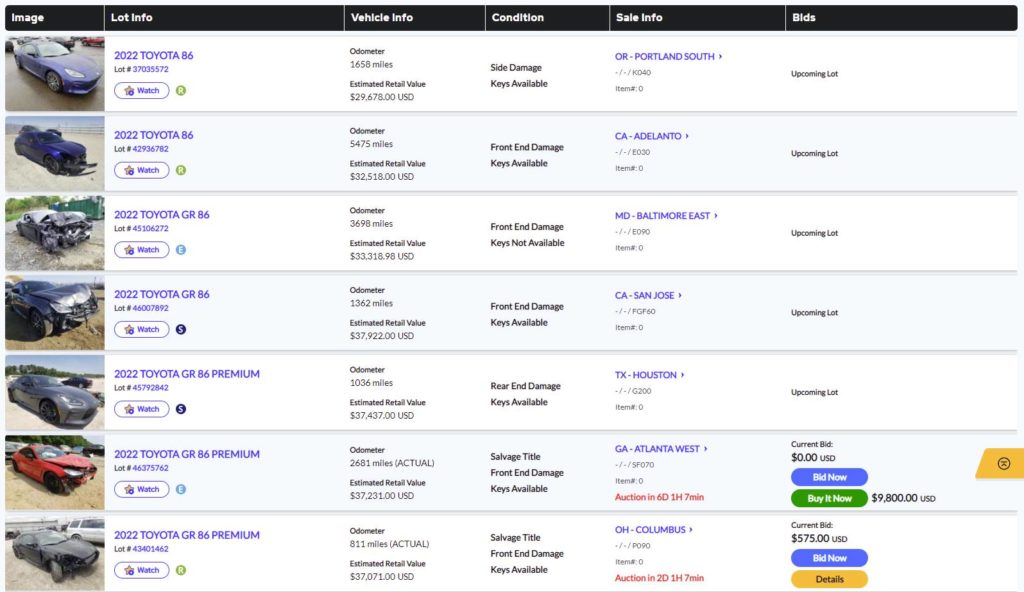Watch lot 37035572 Toyota 86
Screen dimensions: 1024x592
[x=142, y=90]
